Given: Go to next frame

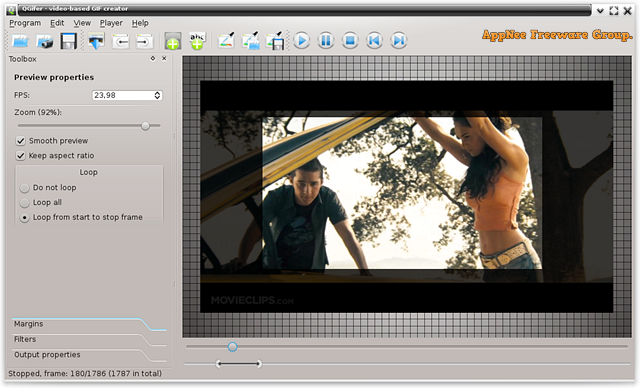Looking at the screenshot, I should pos(399,40).
